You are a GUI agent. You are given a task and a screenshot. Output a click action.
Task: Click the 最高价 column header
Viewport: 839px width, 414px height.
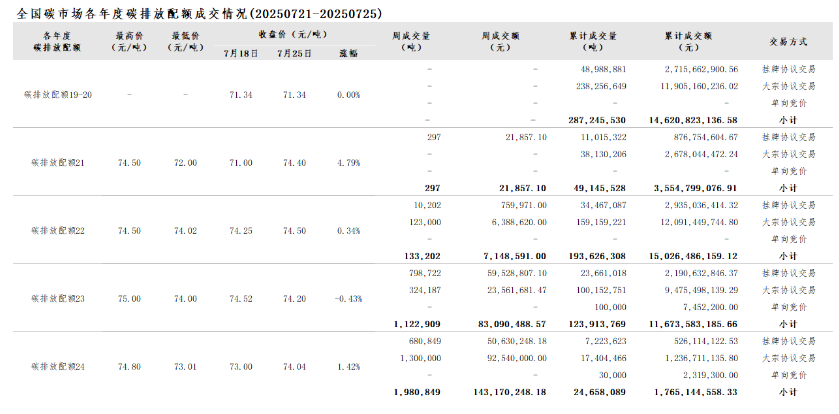click(x=128, y=42)
